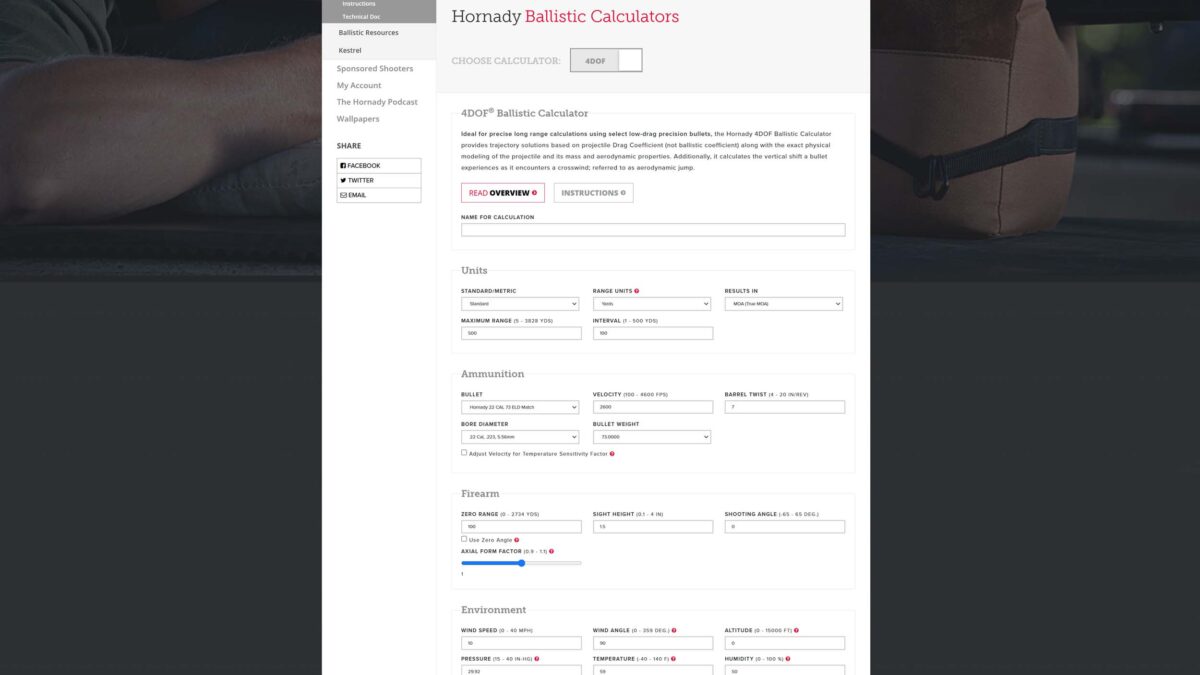Share the page via the Facebook button
This screenshot has height=675, width=1200.
378,166
